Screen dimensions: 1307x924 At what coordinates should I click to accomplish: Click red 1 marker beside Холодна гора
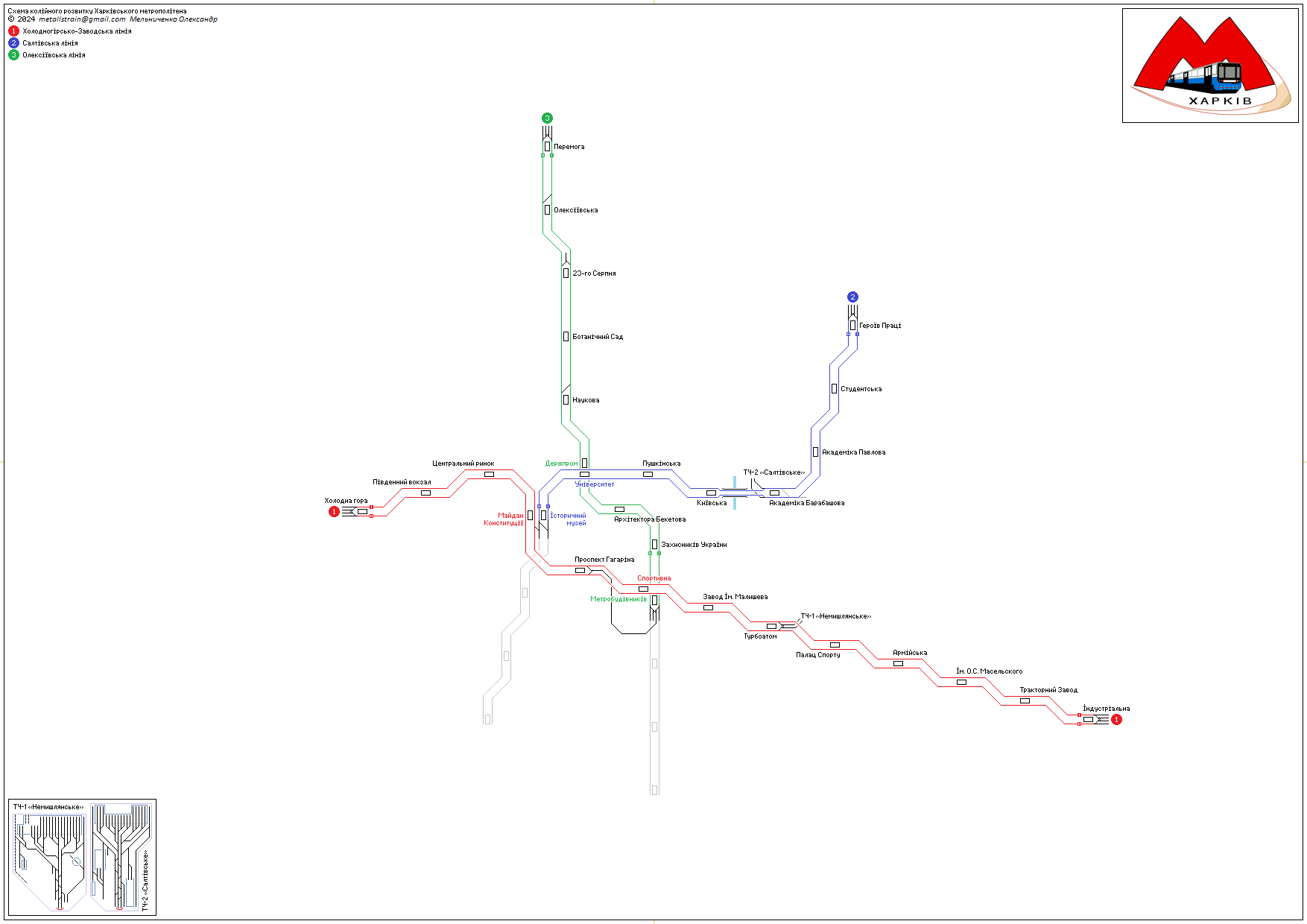(x=334, y=512)
